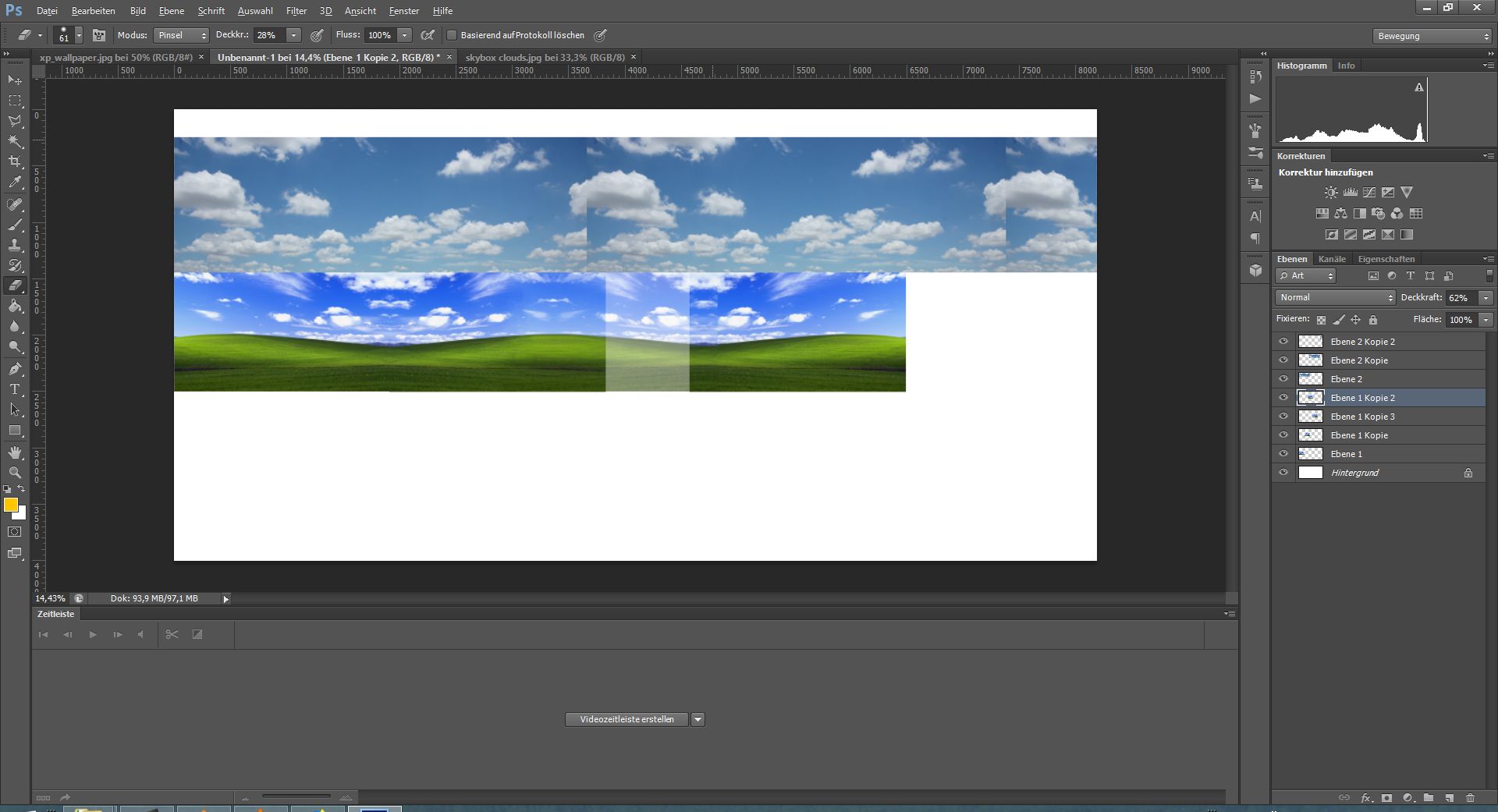Screen dimensions: 1498x812
Task: Select the Zoom tool
Action: [x=15, y=473]
